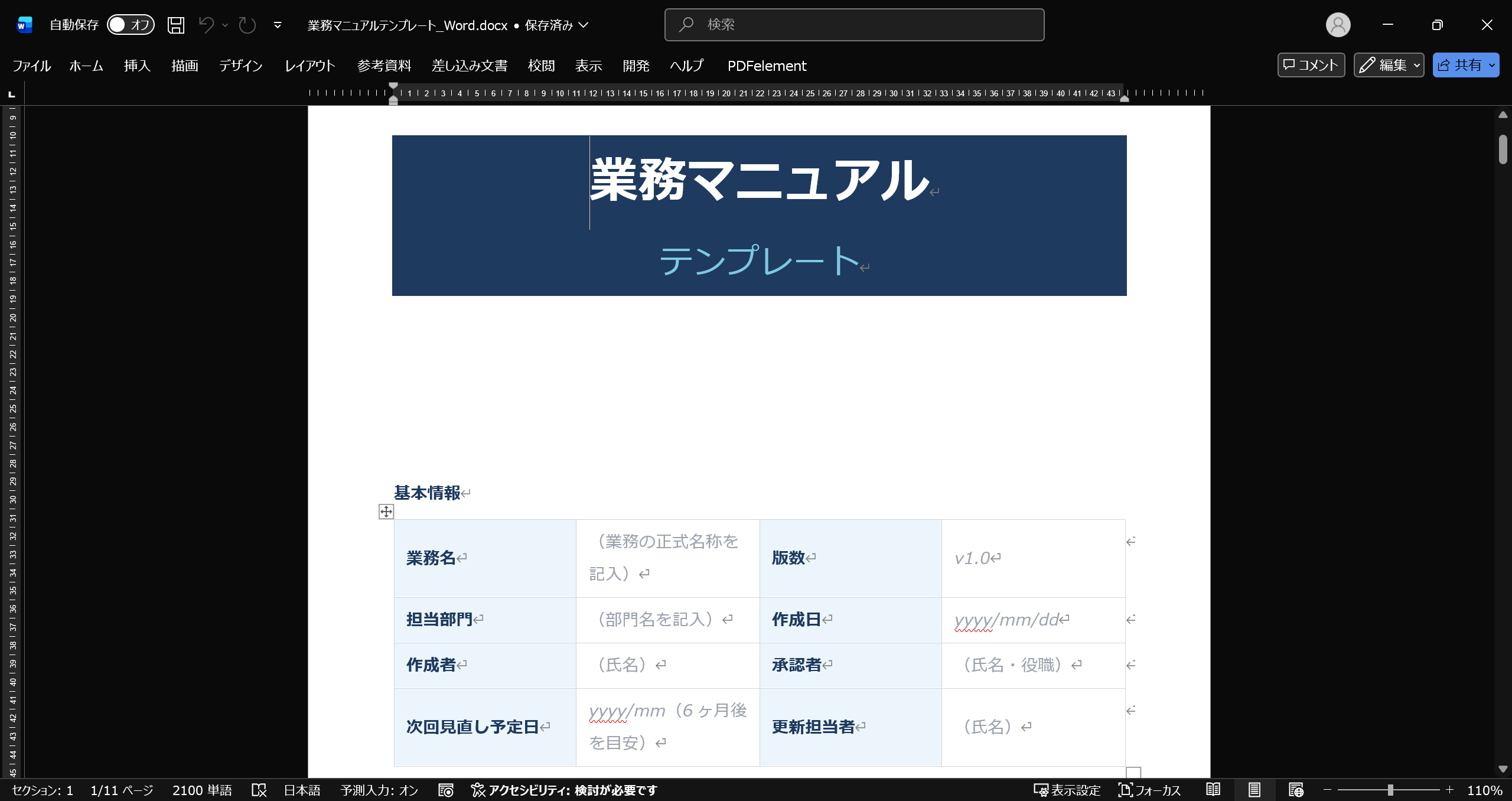Open the spelling check status icon

(x=259, y=790)
